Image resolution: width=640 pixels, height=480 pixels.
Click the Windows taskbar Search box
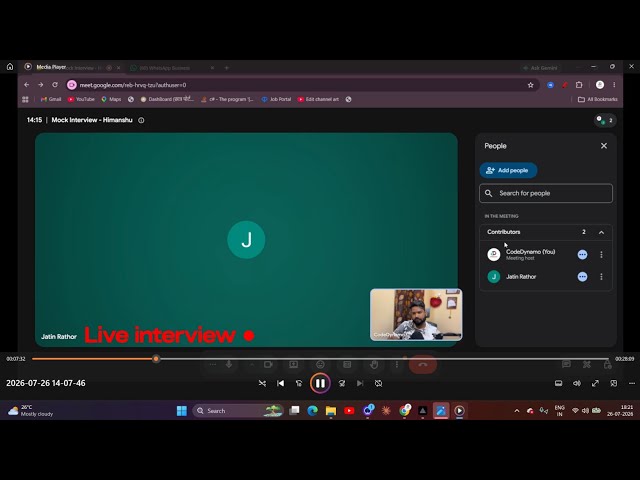click(238, 411)
